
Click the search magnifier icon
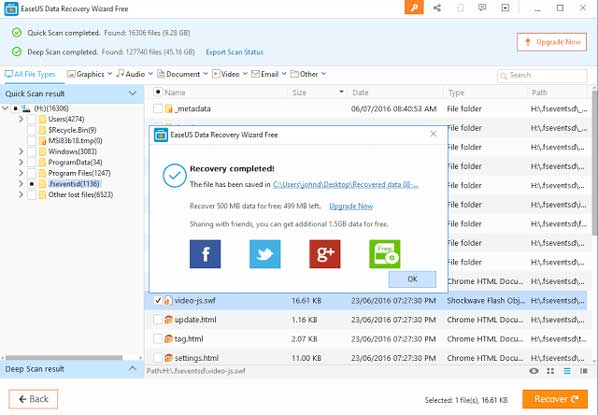pyautogui.click(x=504, y=76)
